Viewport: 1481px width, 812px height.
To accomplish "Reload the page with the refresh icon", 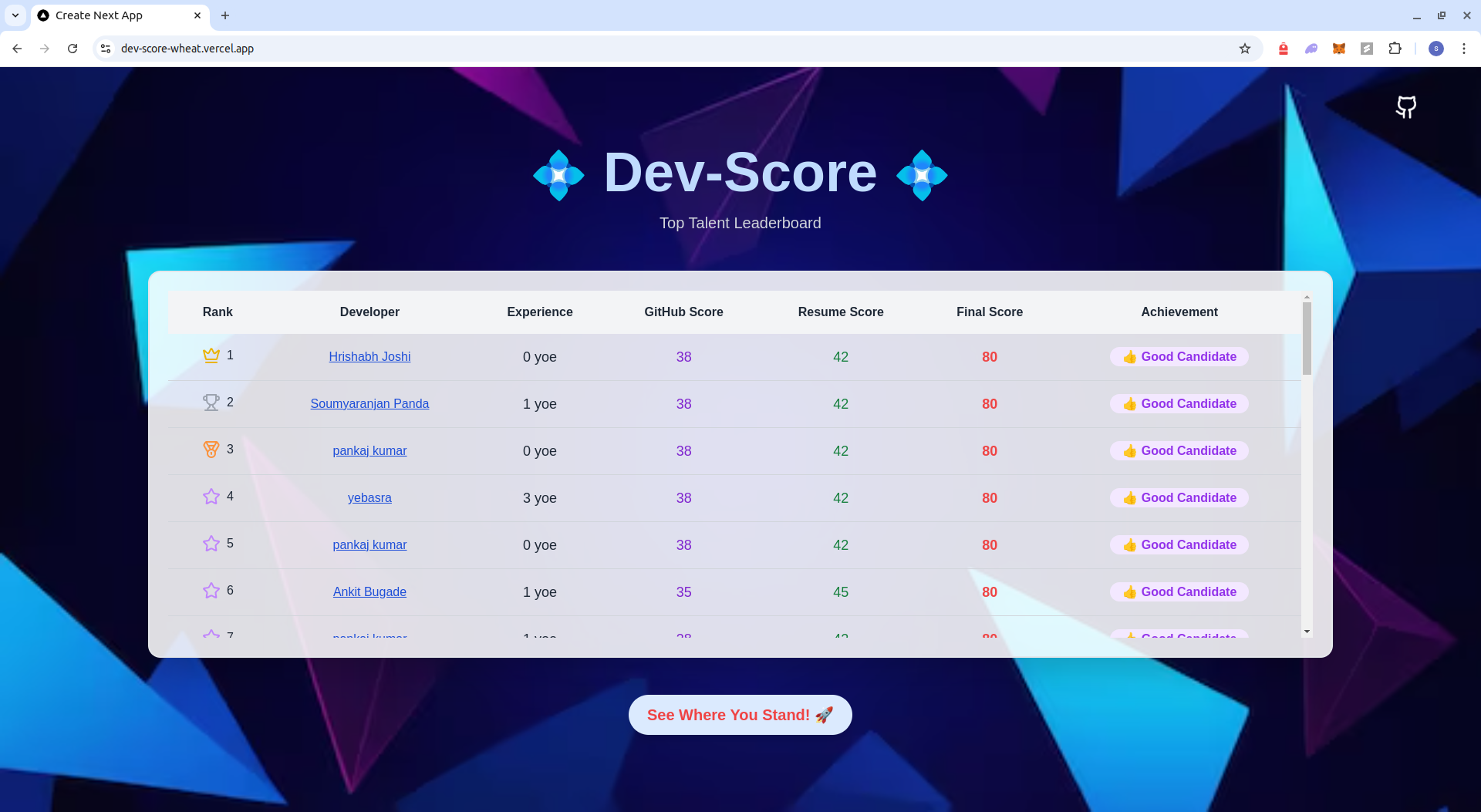I will [x=72, y=48].
